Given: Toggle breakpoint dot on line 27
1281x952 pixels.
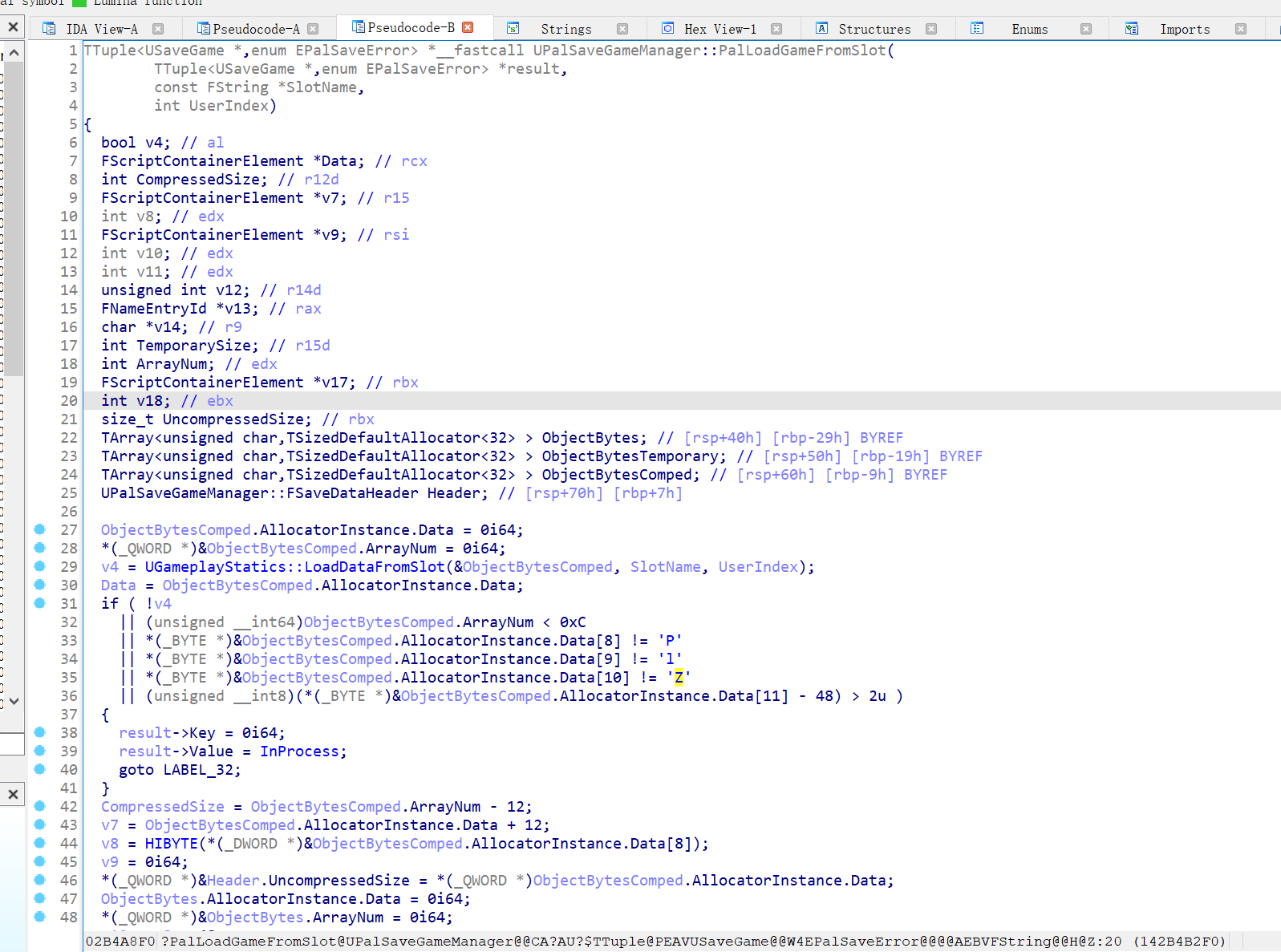Looking at the screenshot, I should click(x=40, y=529).
